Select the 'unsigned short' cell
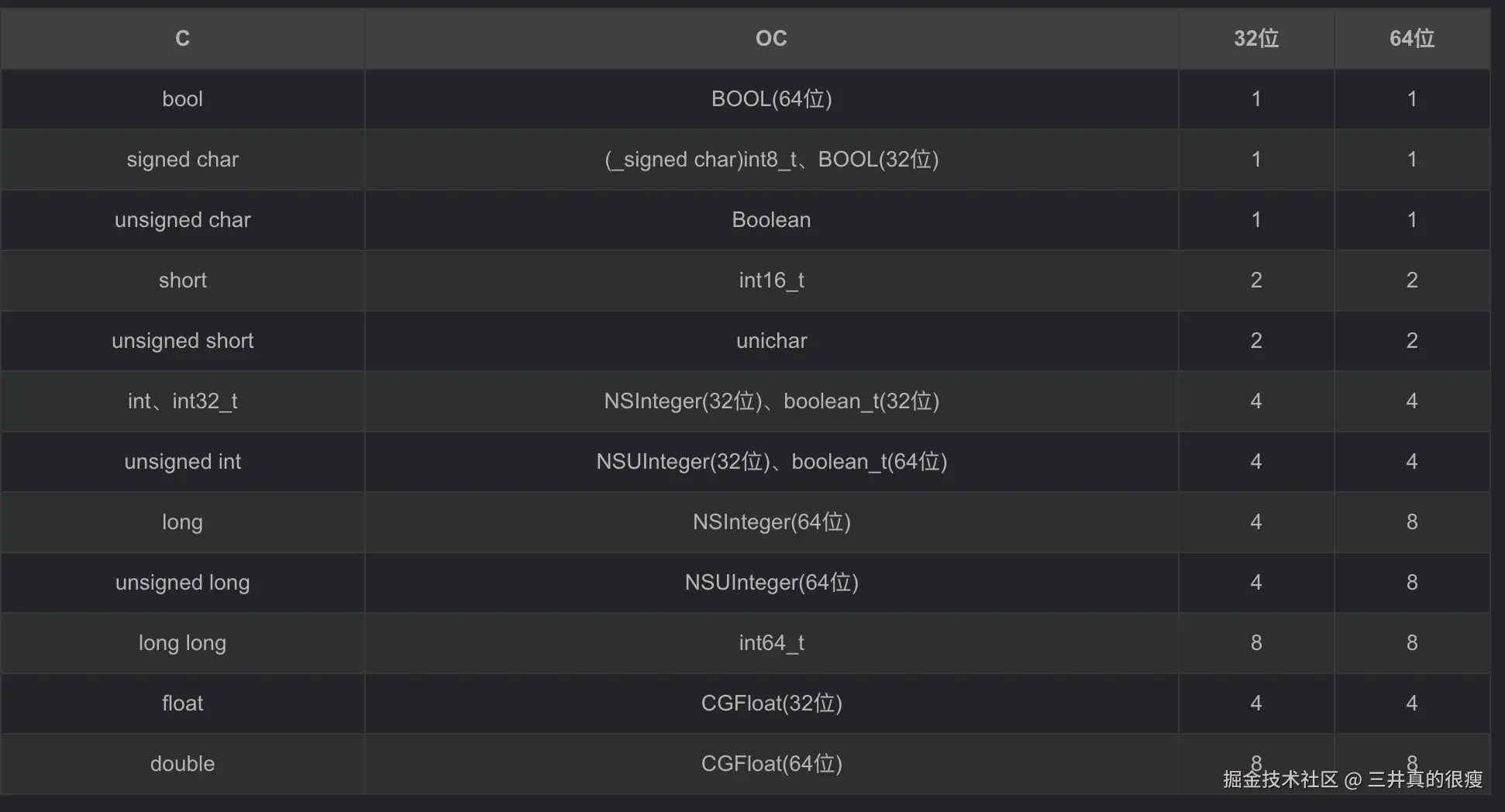1505x812 pixels. coord(182,341)
